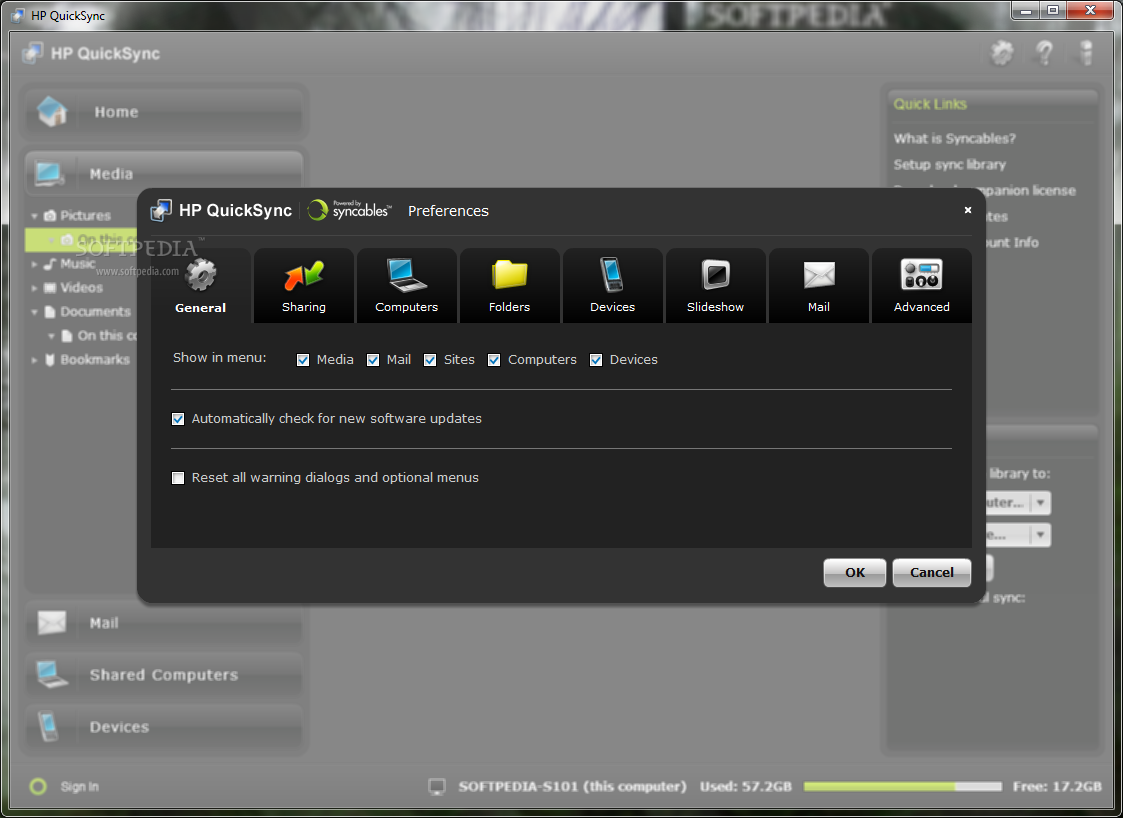Collapse the Pictures tree node
The width and height of the screenshot is (1123, 818).
34,216
